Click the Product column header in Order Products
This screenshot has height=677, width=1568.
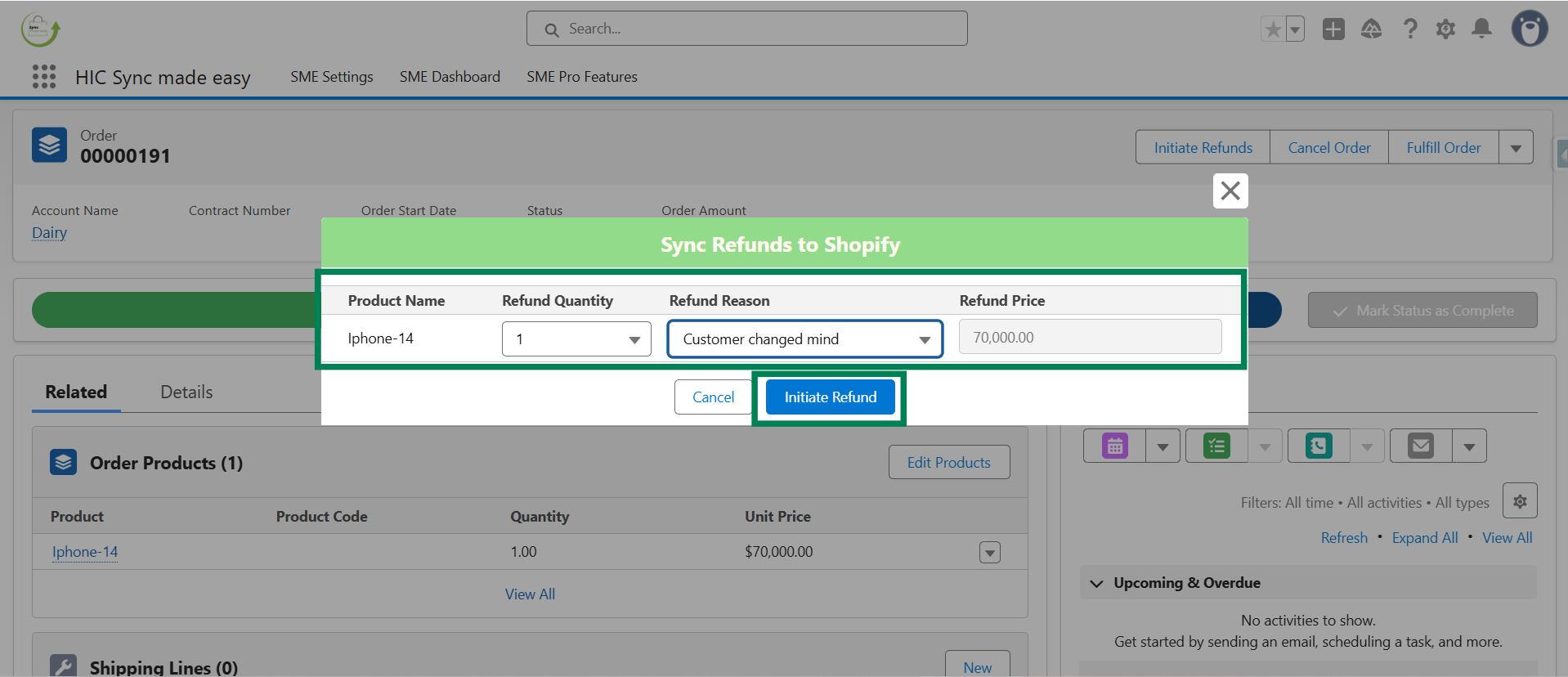[77, 517]
